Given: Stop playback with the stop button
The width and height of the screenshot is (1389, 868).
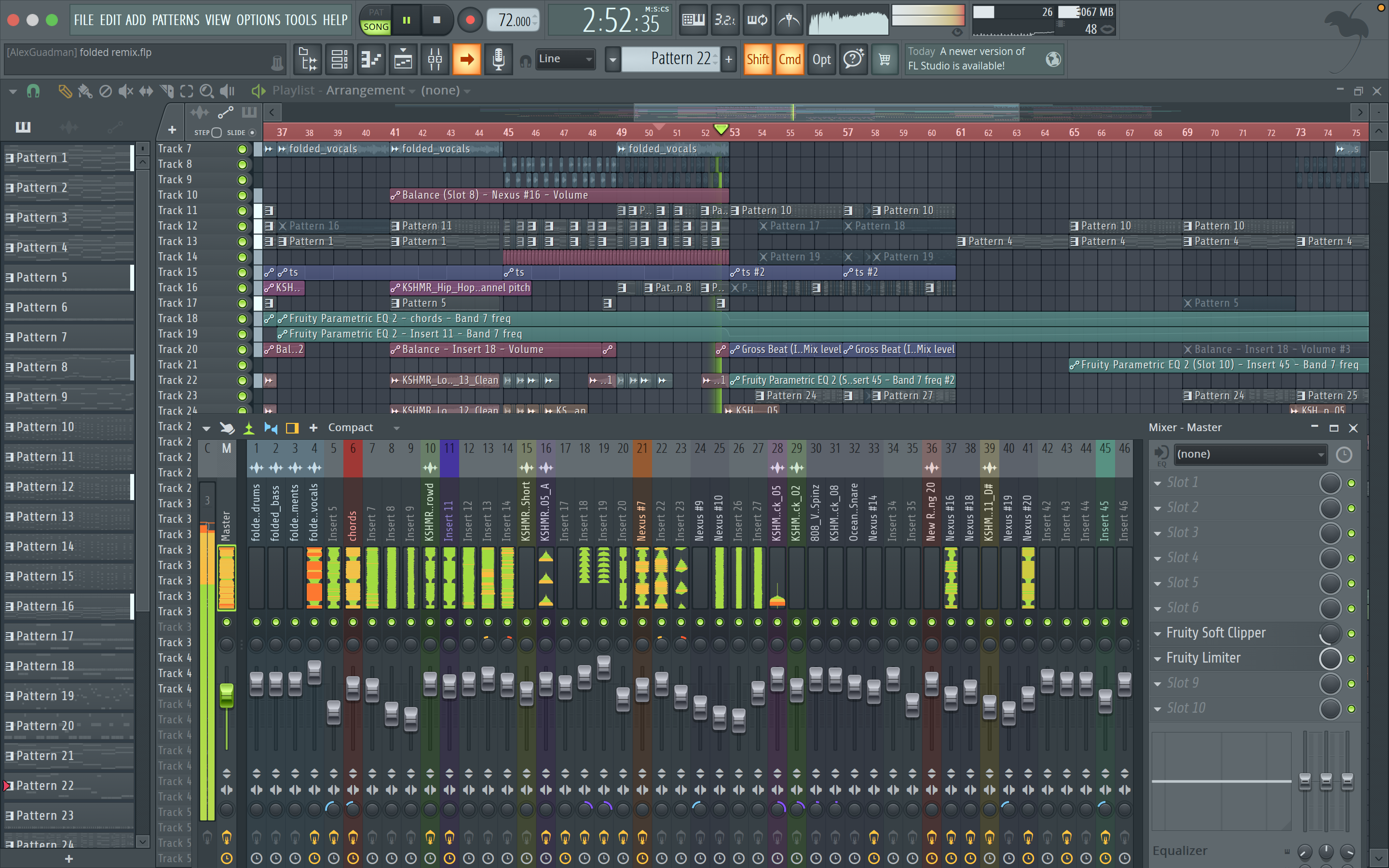Looking at the screenshot, I should click(x=436, y=20).
